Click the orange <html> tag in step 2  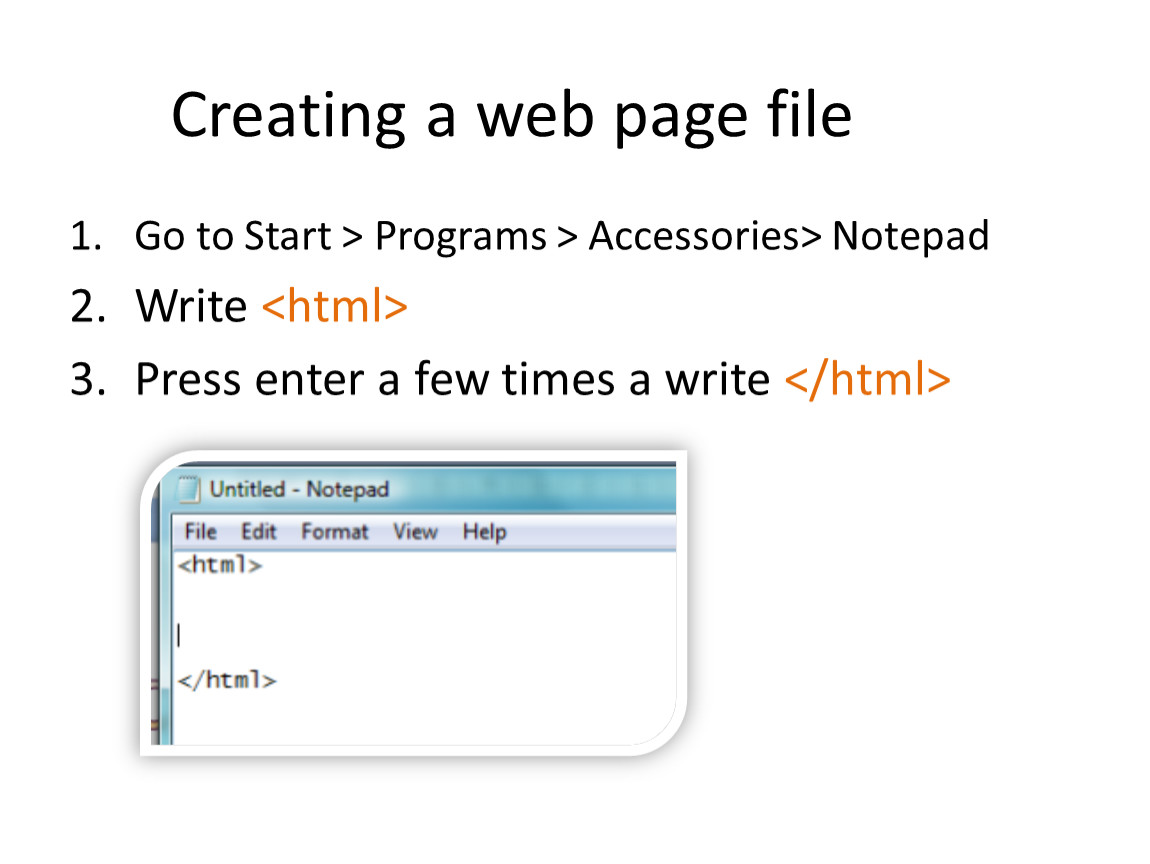[x=334, y=306]
